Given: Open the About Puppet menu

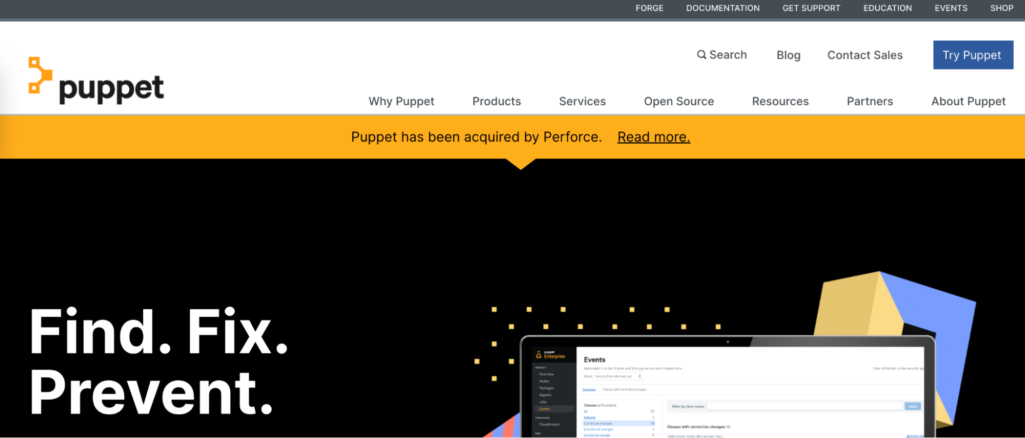Looking at the screenshot, I should pos(968,101).
